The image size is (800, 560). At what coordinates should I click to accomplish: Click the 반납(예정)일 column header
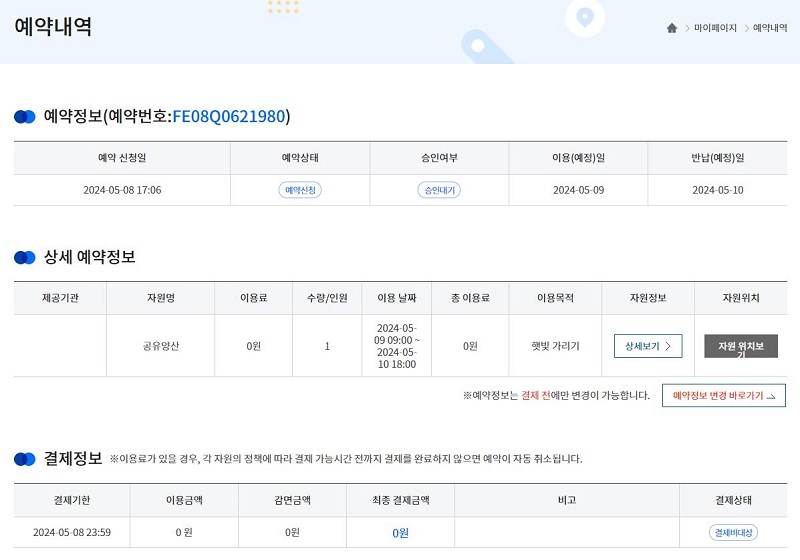click(717, 158)
